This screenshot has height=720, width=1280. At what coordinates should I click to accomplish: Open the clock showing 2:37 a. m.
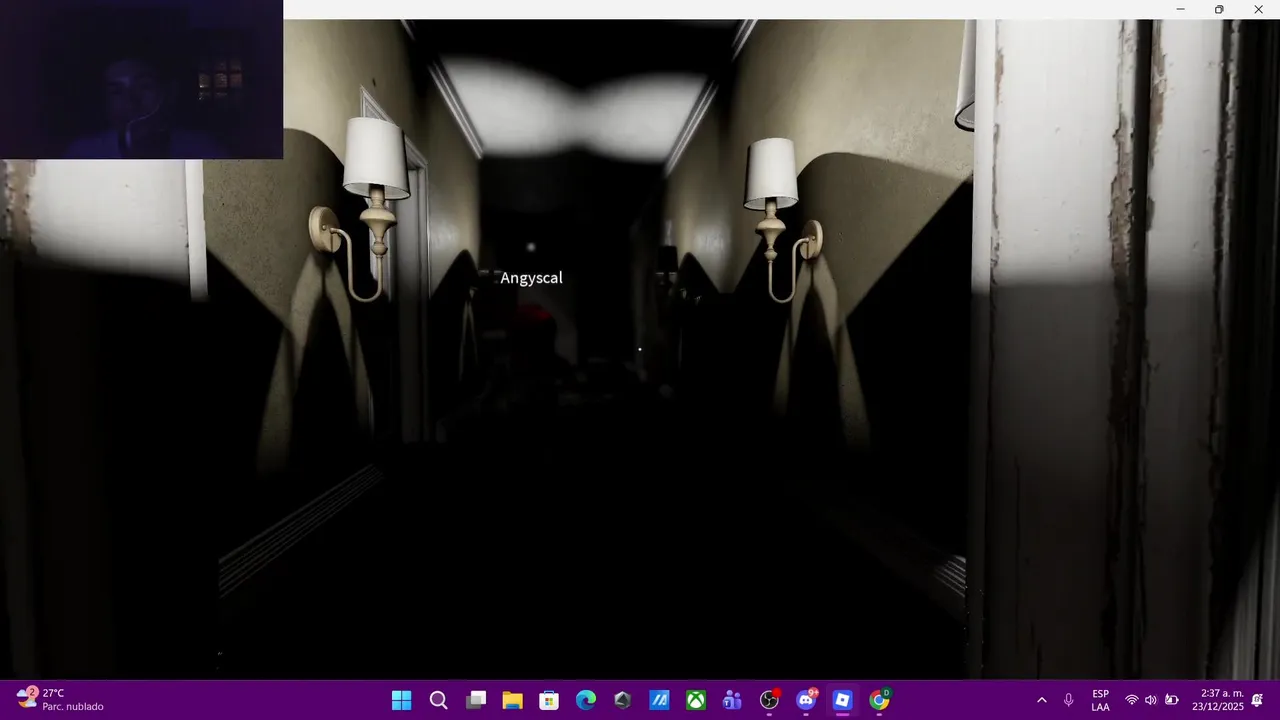pos(1218,700)
